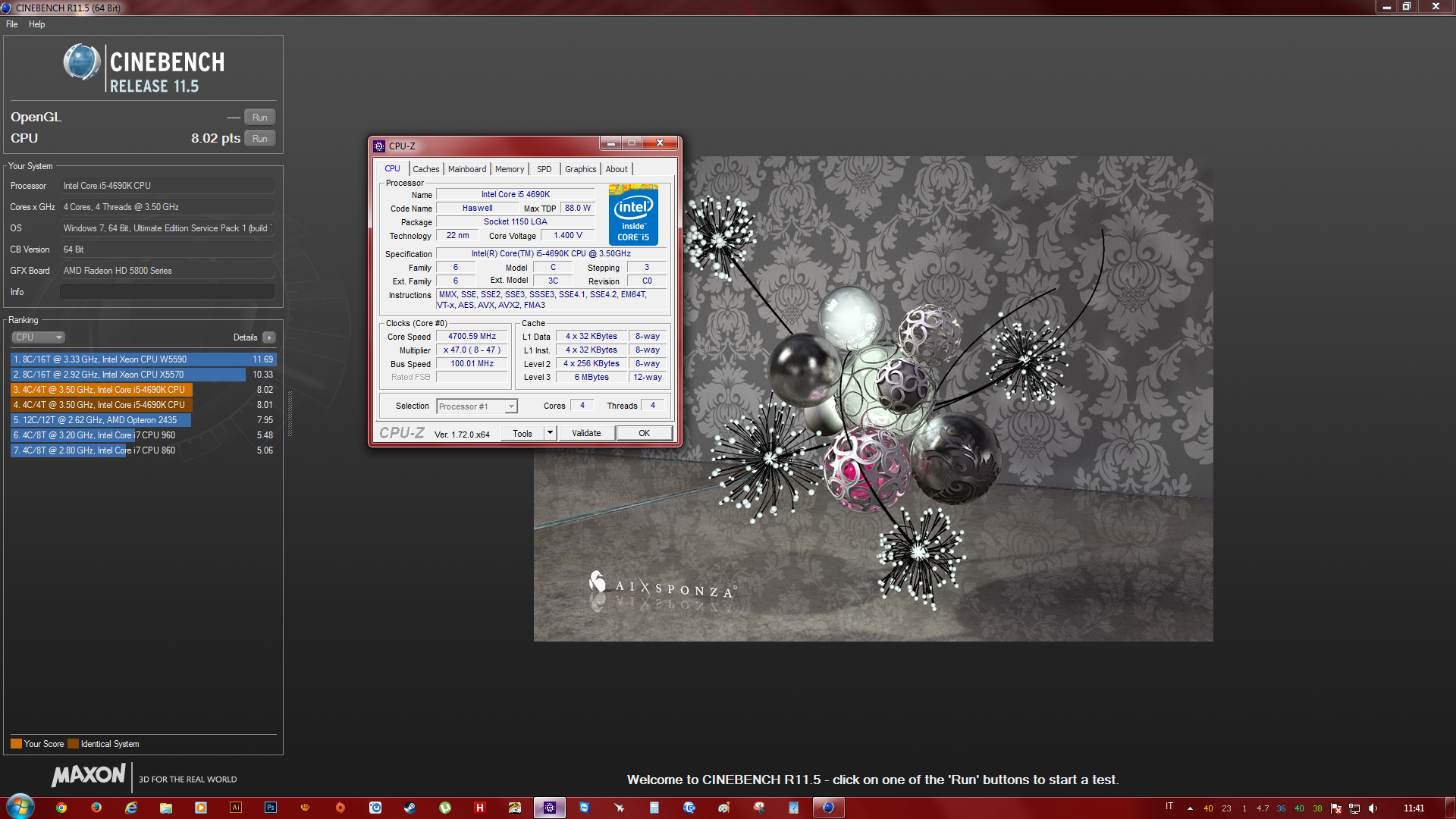
Task: Open Windows Explorer folder icon in taskbar
Action: pos(165,808)
